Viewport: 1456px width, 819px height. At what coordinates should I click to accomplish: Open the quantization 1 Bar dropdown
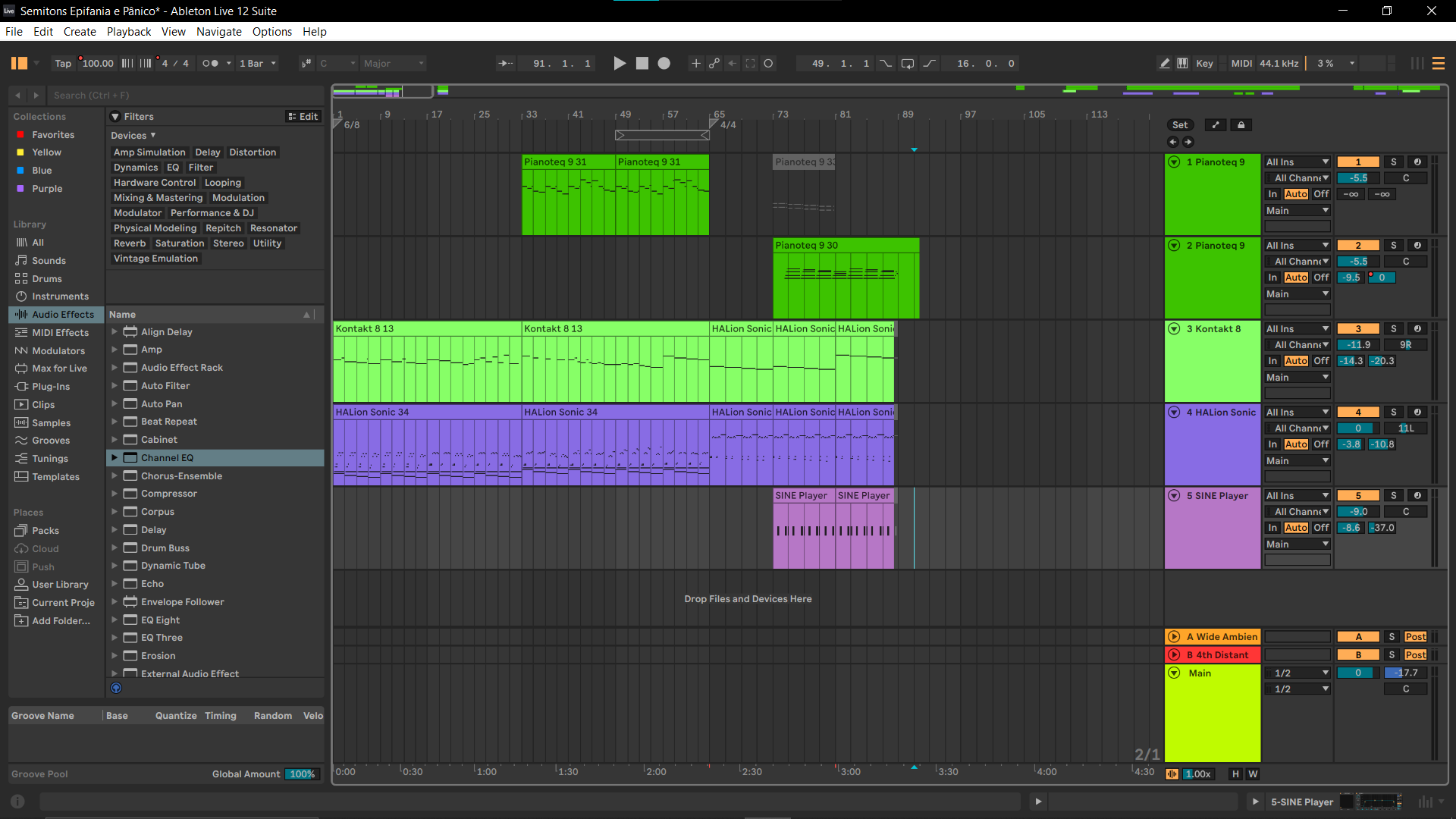click(x=258, y=64)
